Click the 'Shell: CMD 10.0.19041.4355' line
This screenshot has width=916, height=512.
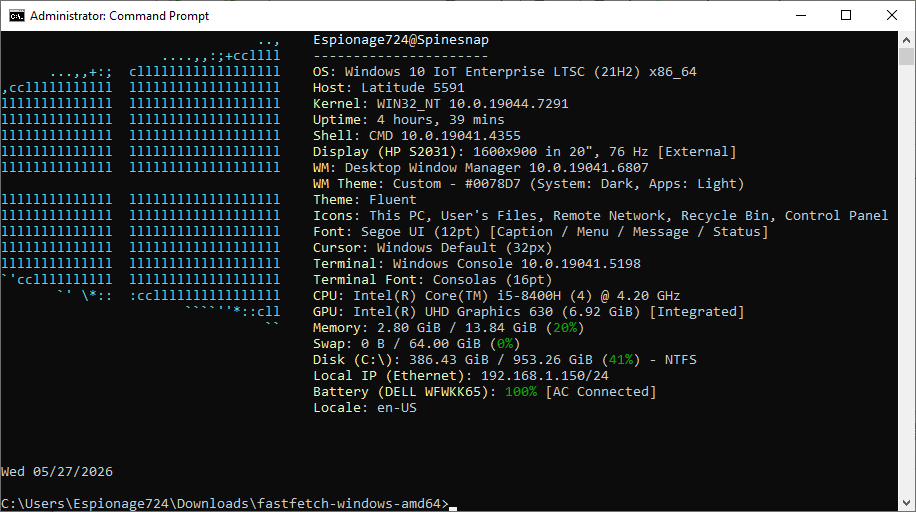tap(417, 136)
